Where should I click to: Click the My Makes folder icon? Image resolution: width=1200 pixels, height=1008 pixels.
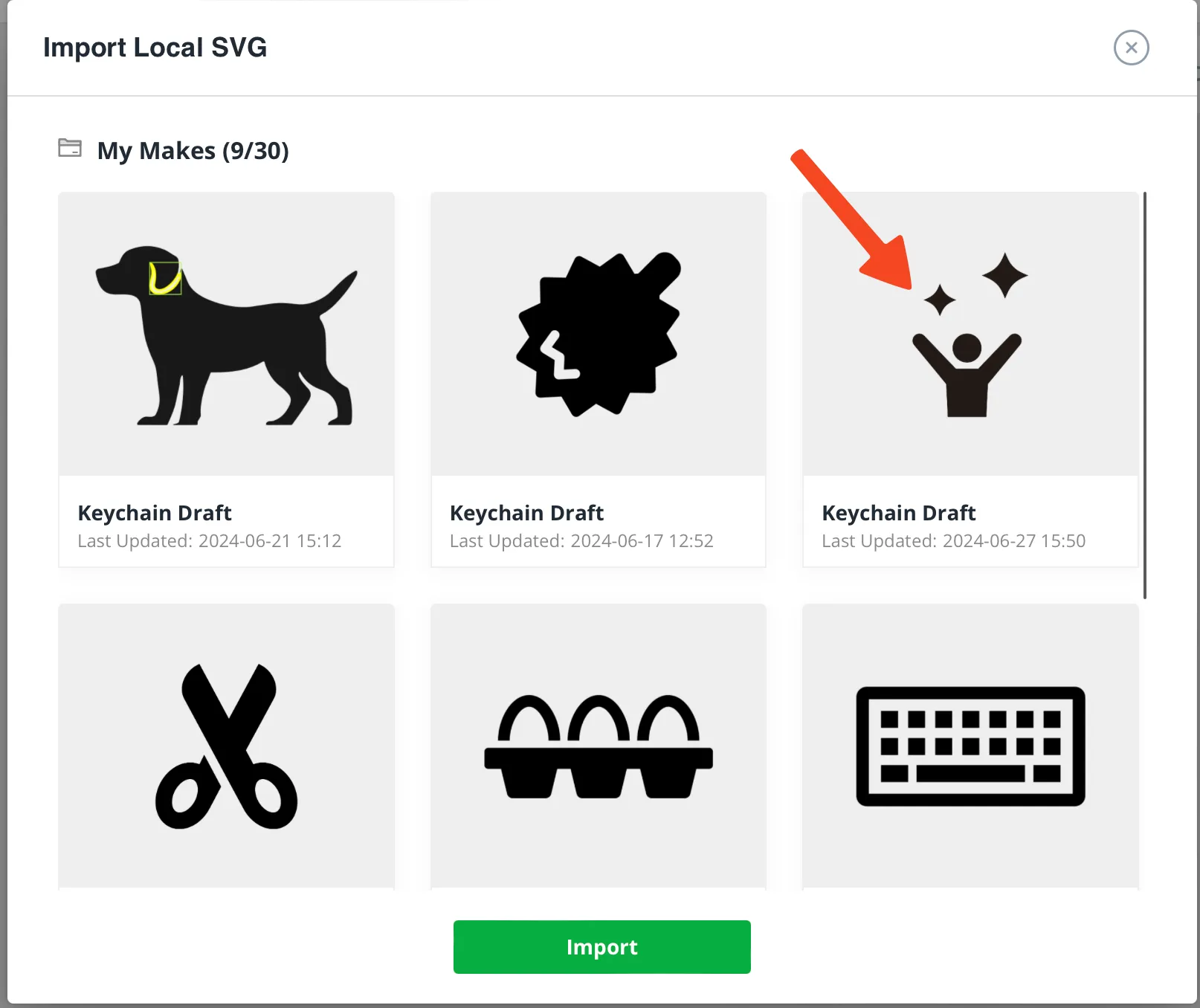click(70, 148)
